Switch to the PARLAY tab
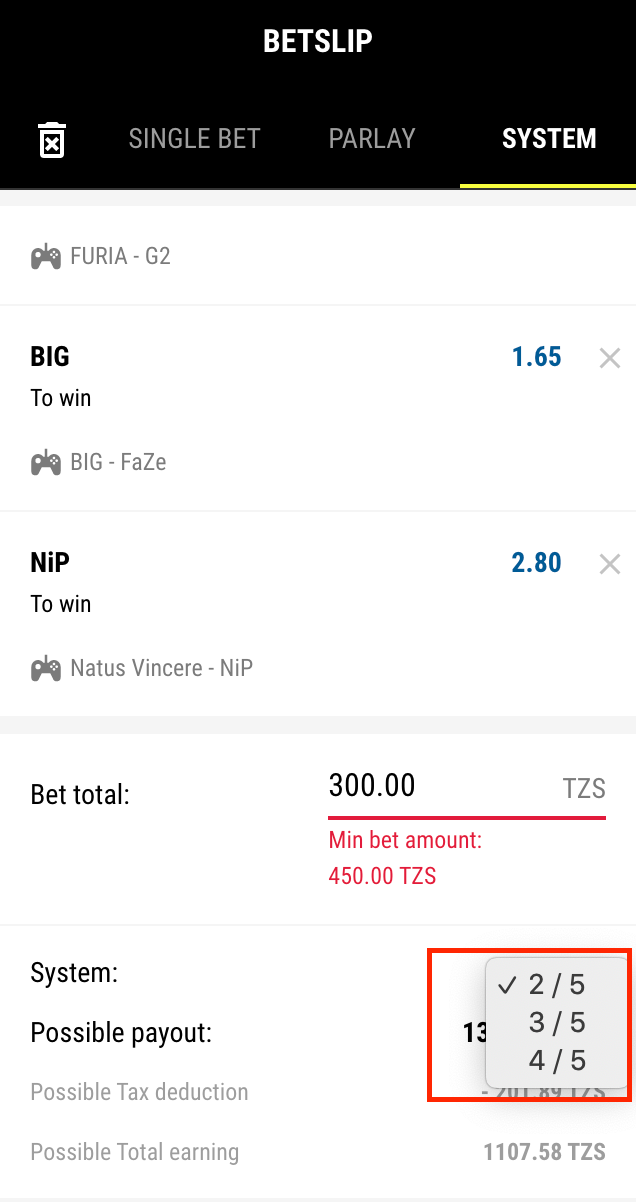636x1202 pixels. click(x=372, y=139)
